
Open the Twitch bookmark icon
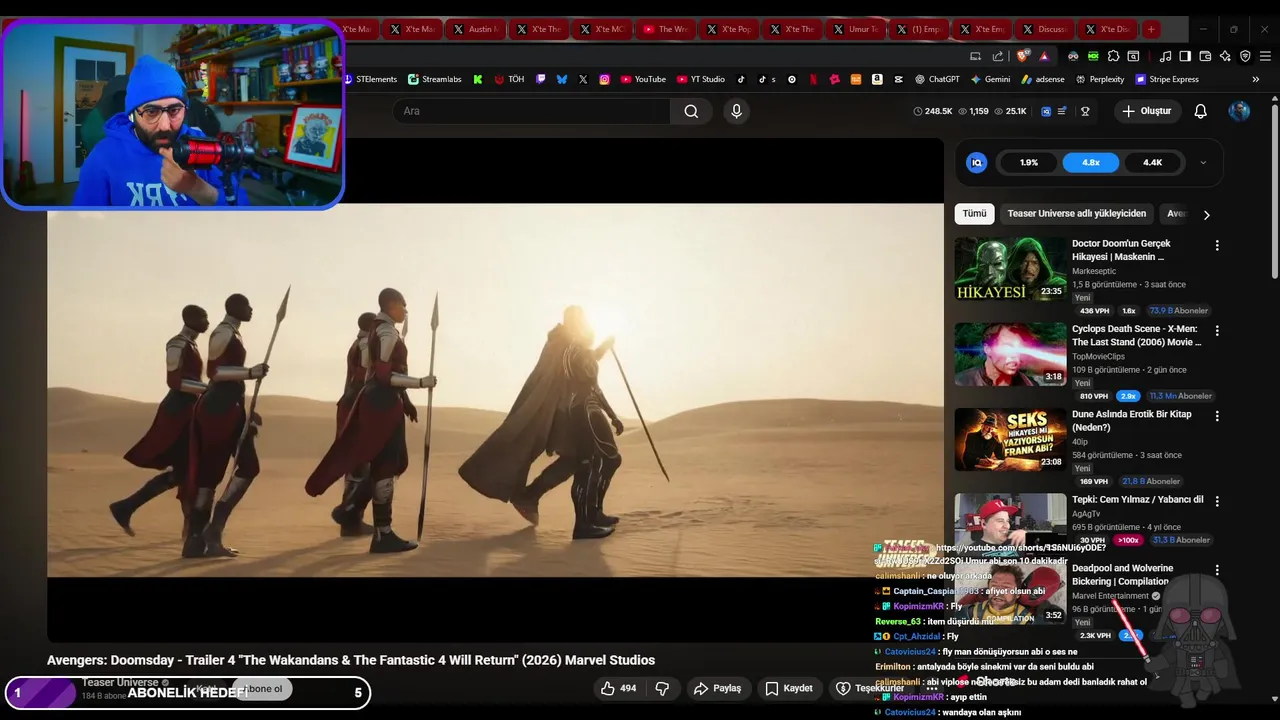[x=541, y=79]
